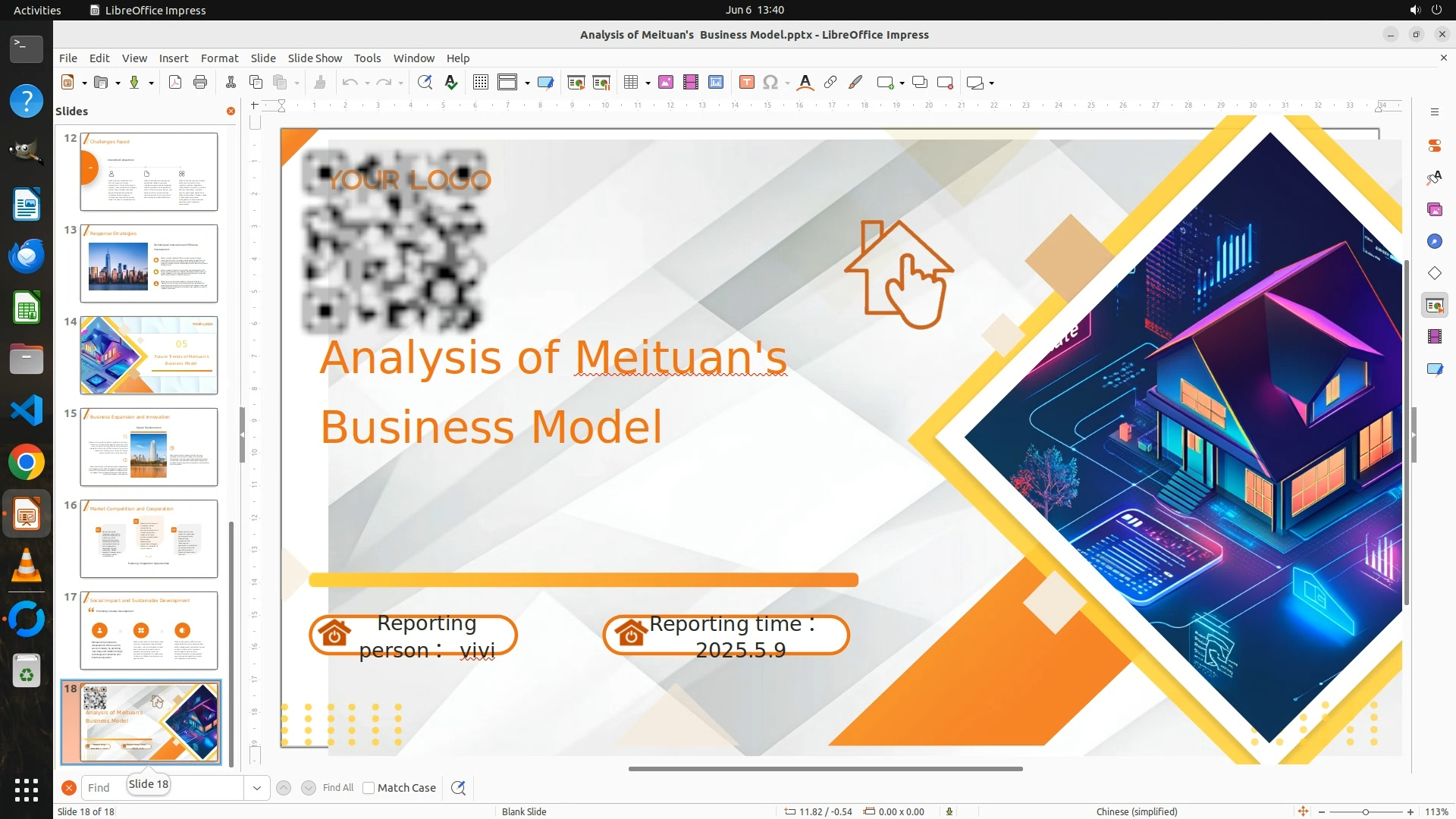Open the Find history dropdown arrow
This screenshot has height=819, width=1456.
point(256,788)
